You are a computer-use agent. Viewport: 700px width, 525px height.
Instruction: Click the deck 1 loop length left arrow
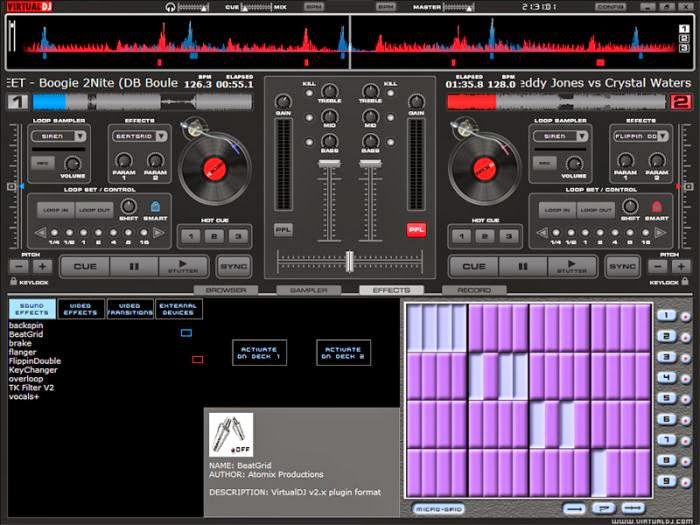41,233
